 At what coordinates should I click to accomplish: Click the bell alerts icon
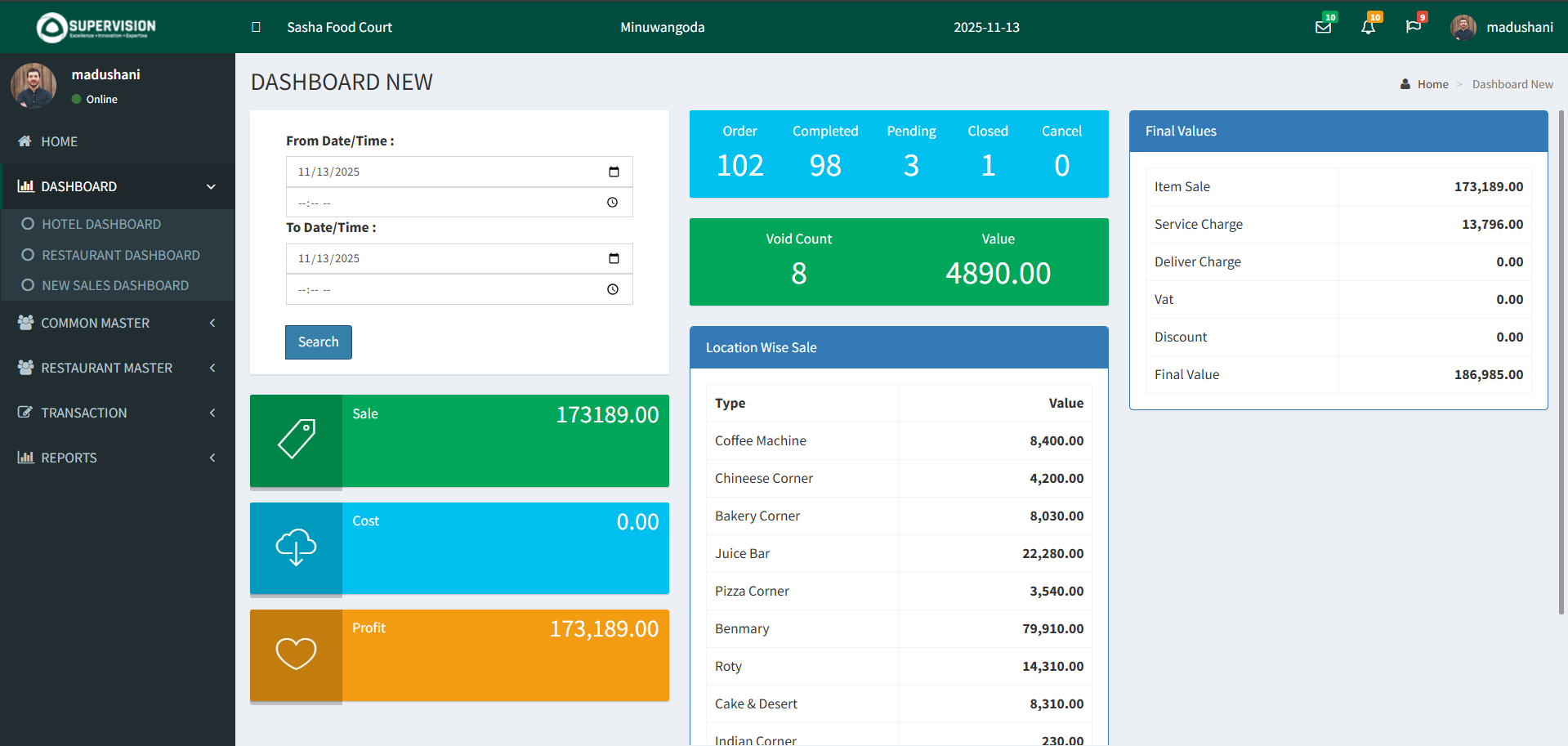(x=1368, y=27)
